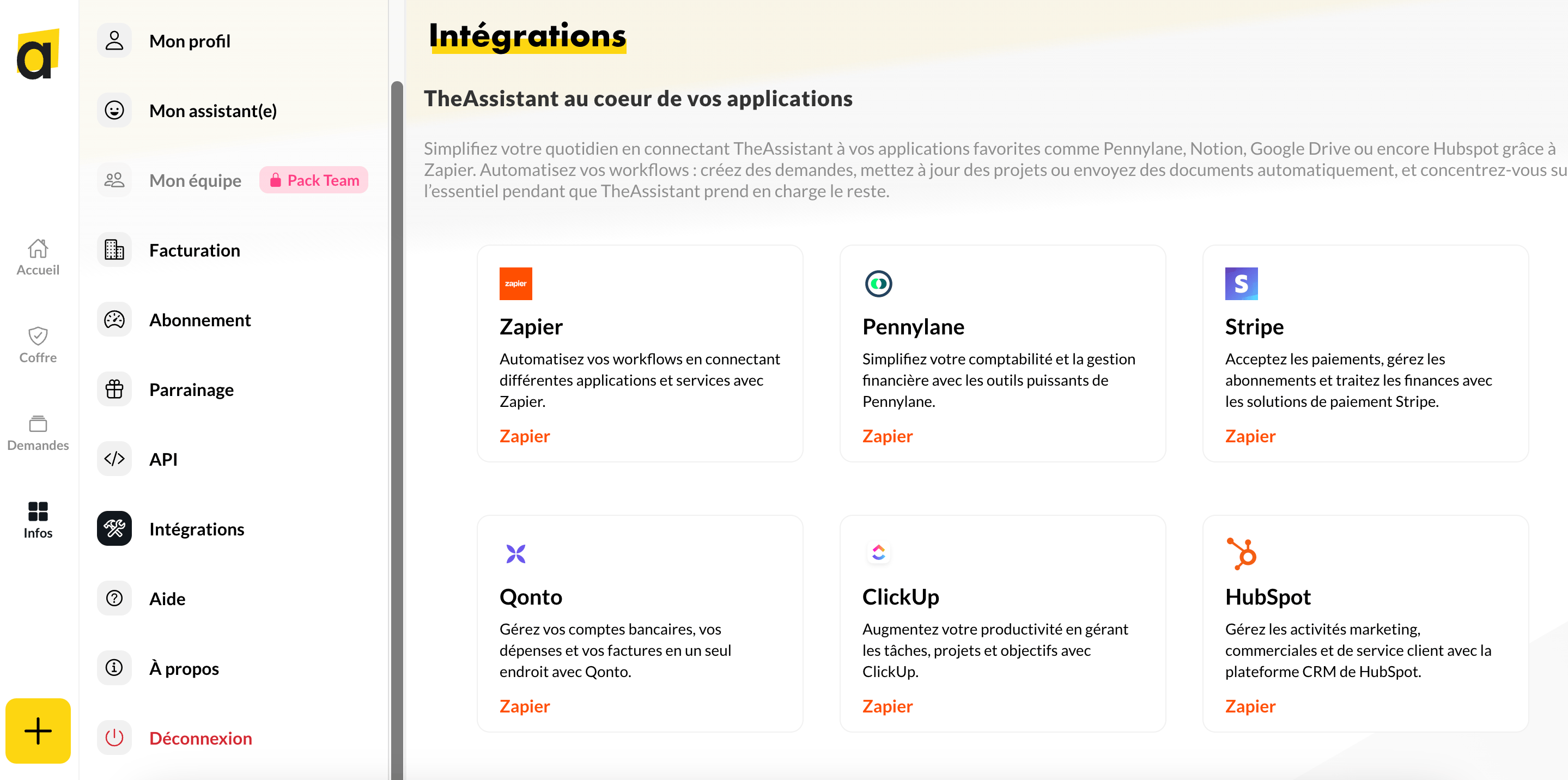Image resolution: width=1568 pixels, height=780 pixels.
Task: Switch to the Demandes tab
Action: tap(38, 432)
